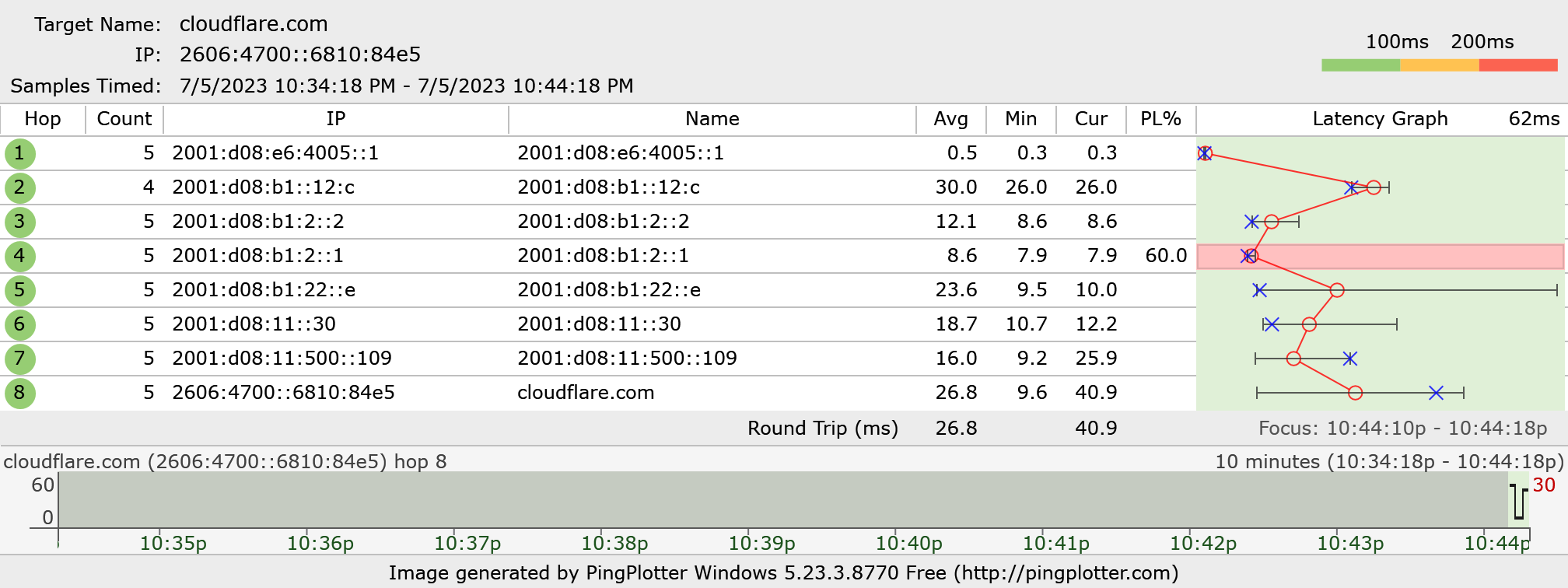
Task: Click the Hop column header
Action: click(43, 119)
